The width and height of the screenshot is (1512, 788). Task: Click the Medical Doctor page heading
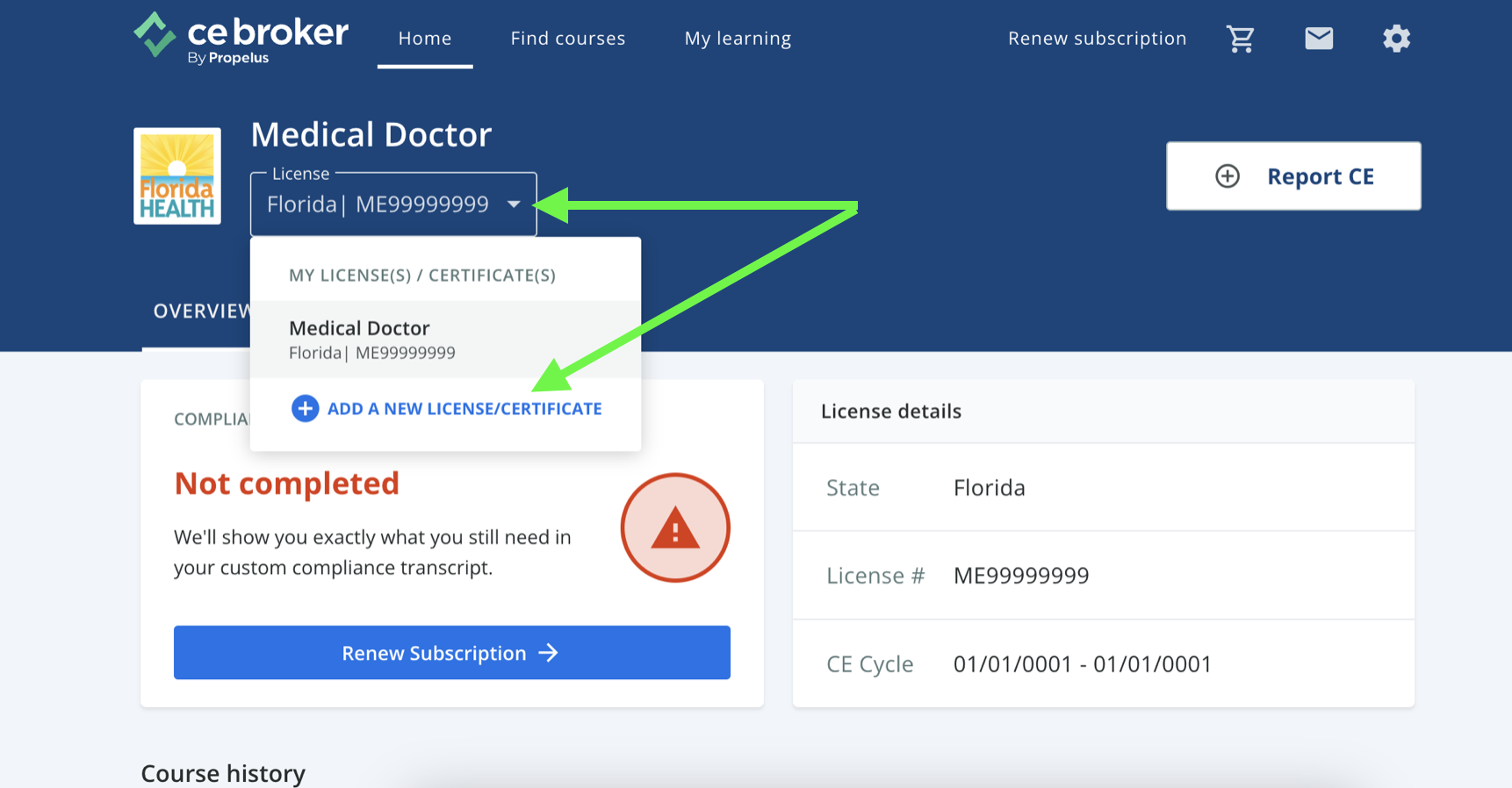tap(371, 134)
